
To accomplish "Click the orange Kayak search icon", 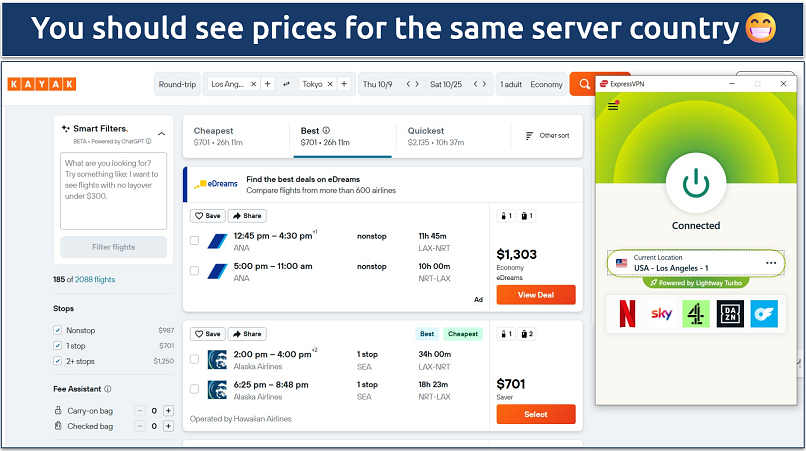I will point(582,85).
